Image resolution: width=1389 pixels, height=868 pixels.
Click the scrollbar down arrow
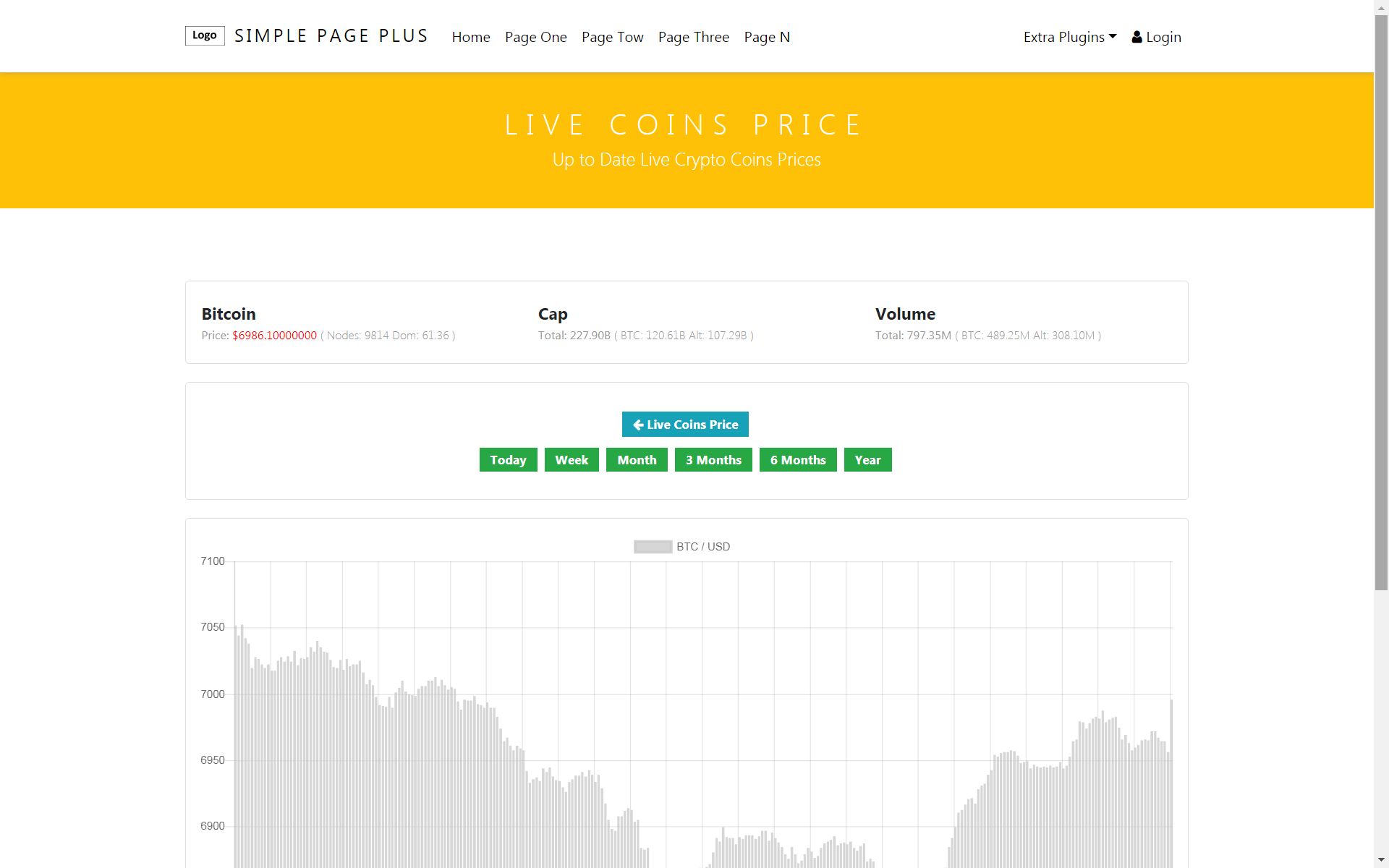[1381, 861]
